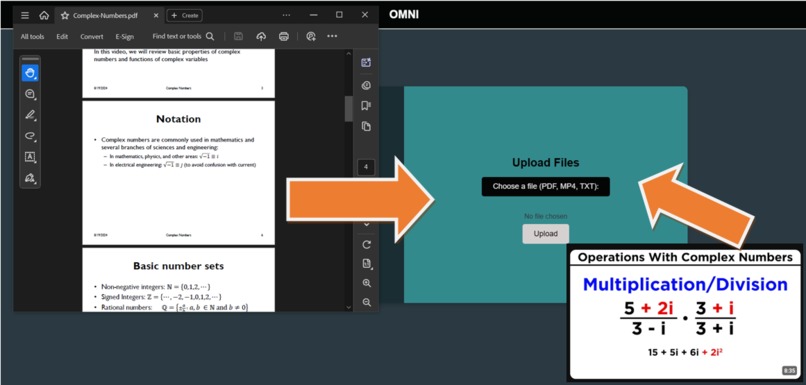Select the highlight pen tool
The height and width of the screenshot is (385, 806).
tap(30, 115)
